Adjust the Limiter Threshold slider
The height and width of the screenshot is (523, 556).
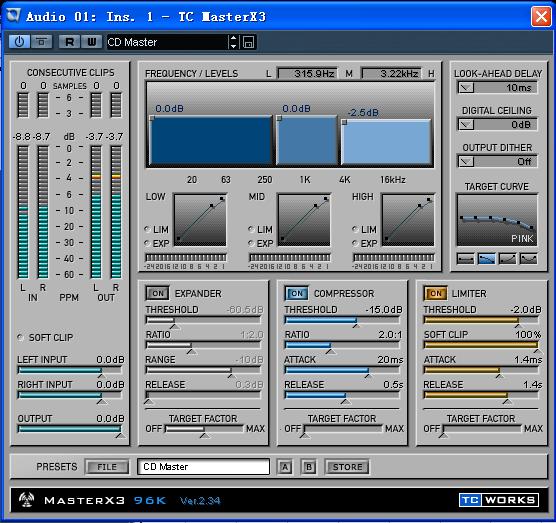481,320
